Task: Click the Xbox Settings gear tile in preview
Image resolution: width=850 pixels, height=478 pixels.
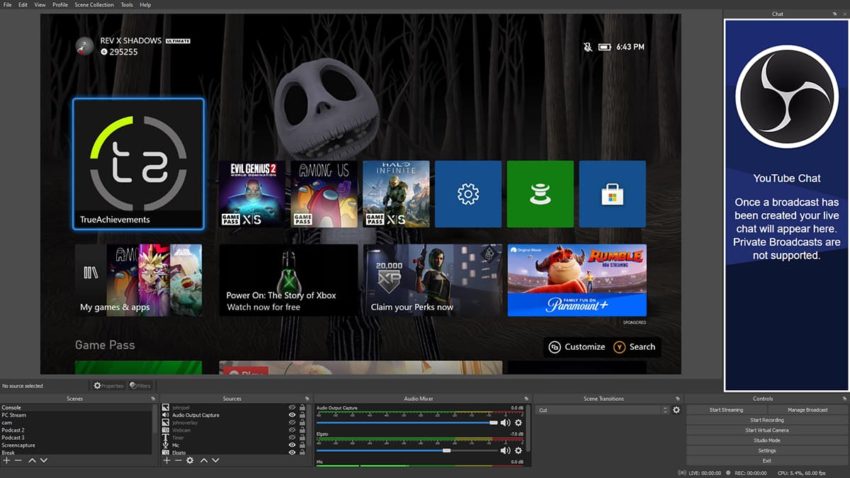Action: 468,194
